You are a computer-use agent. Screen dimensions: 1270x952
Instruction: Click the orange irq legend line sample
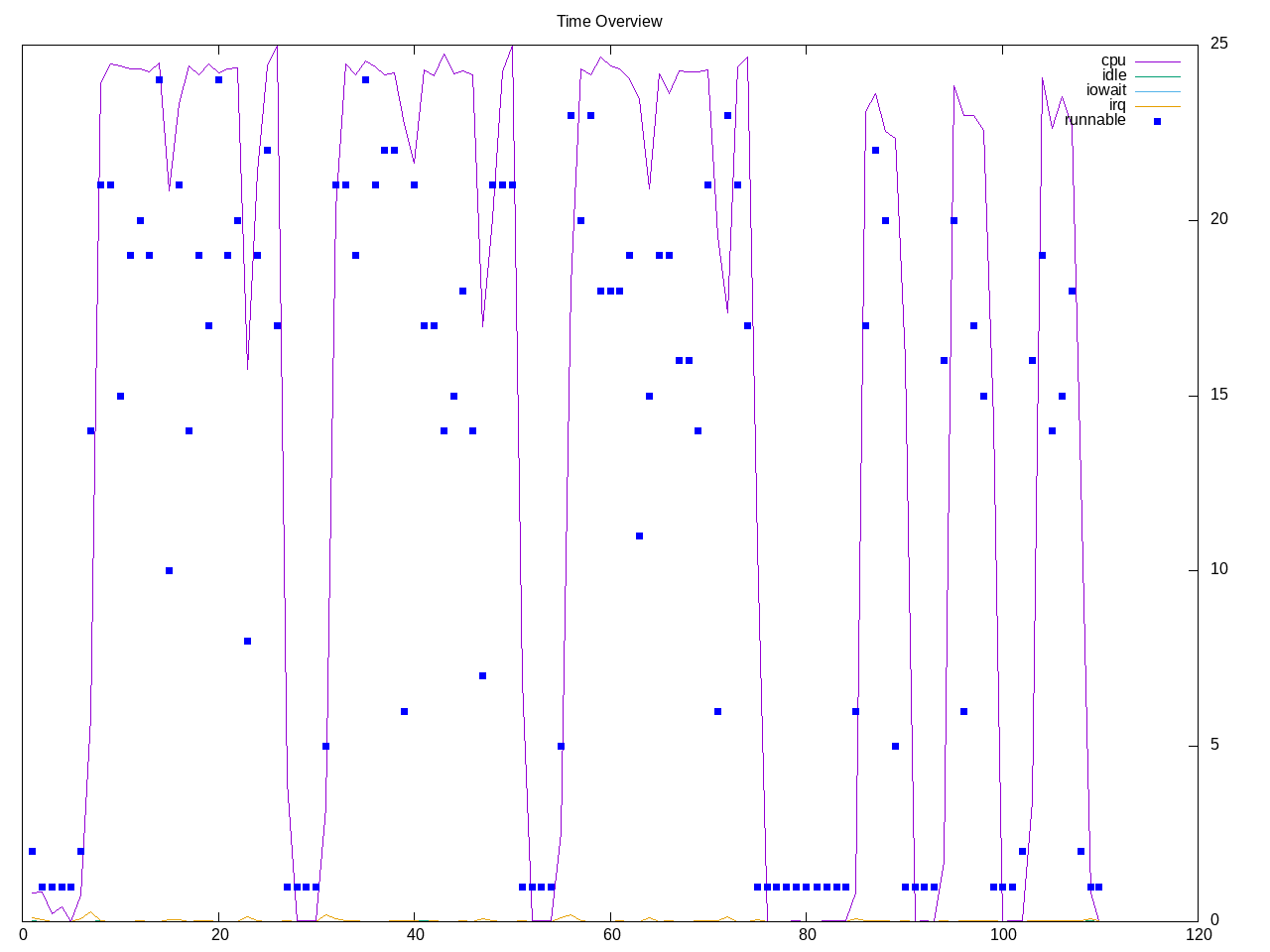1157,106
